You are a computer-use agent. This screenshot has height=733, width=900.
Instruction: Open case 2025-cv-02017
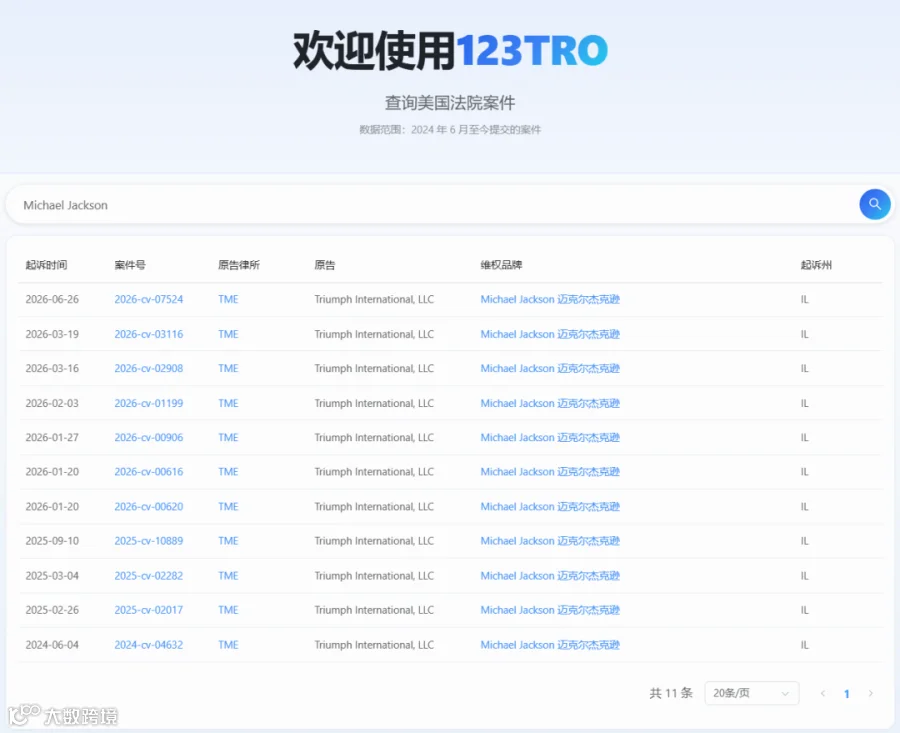pos(149,610)
